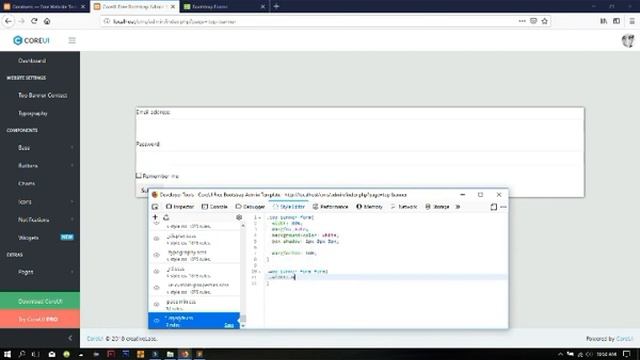
Task: Click the Try CoreUI PRO red button
Action: 40,319
